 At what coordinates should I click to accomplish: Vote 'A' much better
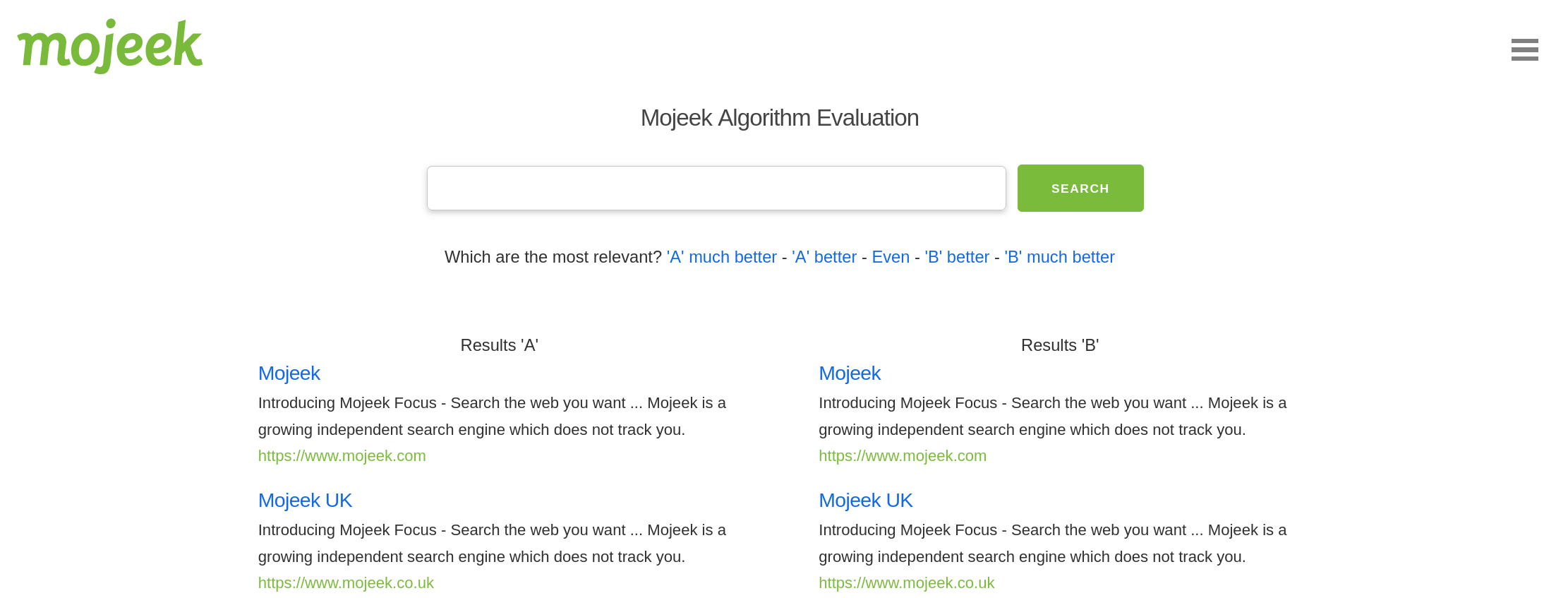pos(721,257)
